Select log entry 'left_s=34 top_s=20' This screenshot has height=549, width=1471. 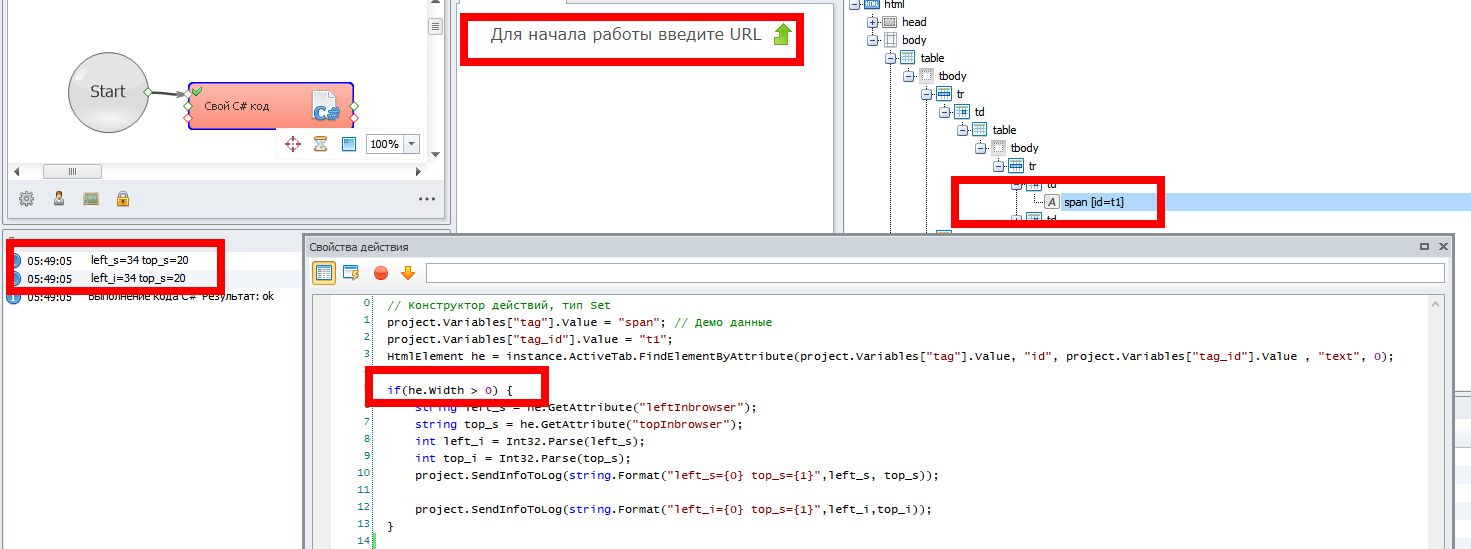click(x=139, y=260)
